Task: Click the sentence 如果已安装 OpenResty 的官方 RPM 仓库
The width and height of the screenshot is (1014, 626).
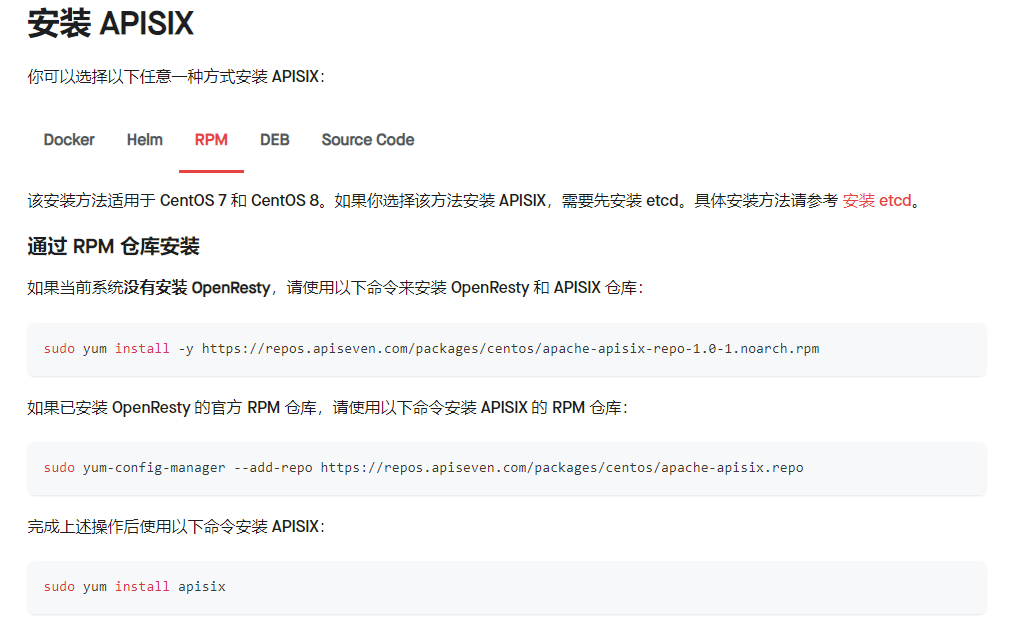Action: point(172,407)
